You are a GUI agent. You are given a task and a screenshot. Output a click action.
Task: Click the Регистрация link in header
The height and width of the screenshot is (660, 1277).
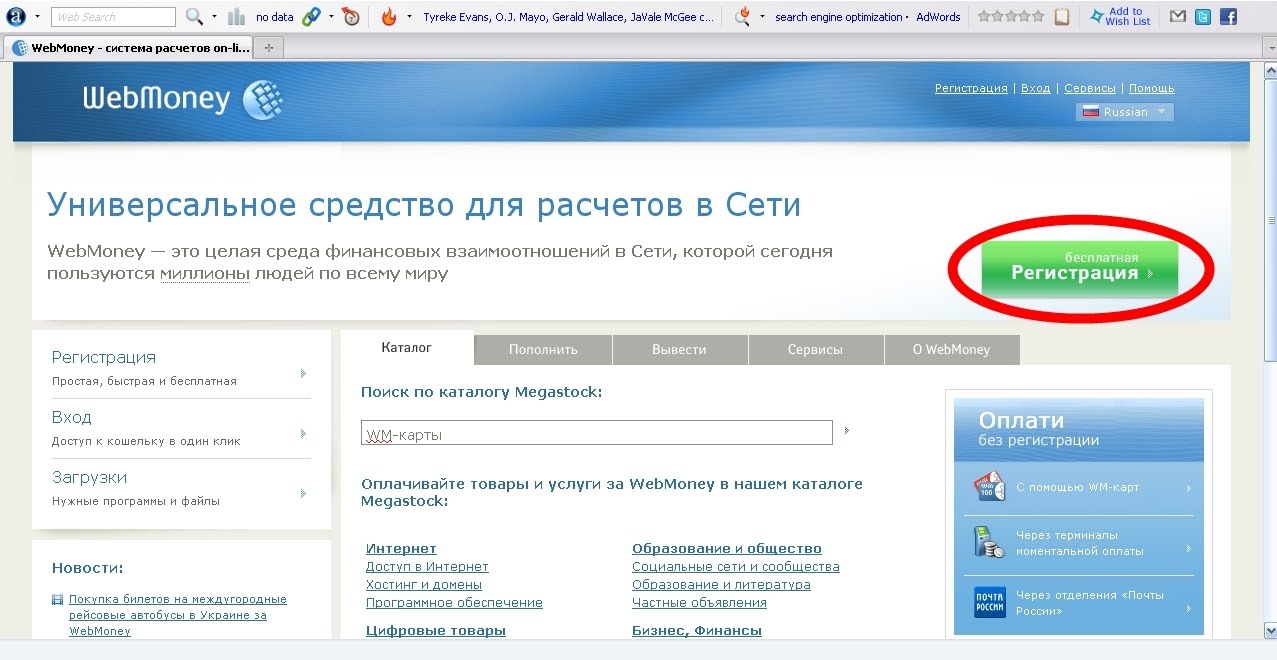(971, 88)
